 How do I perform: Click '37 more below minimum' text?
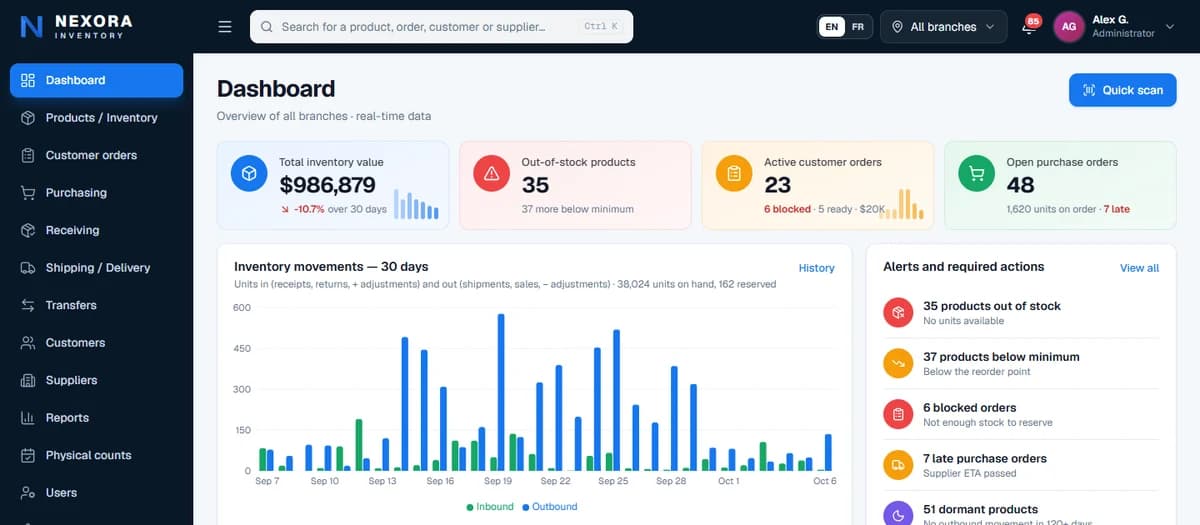pyautogui.click(x=578, y=209)
